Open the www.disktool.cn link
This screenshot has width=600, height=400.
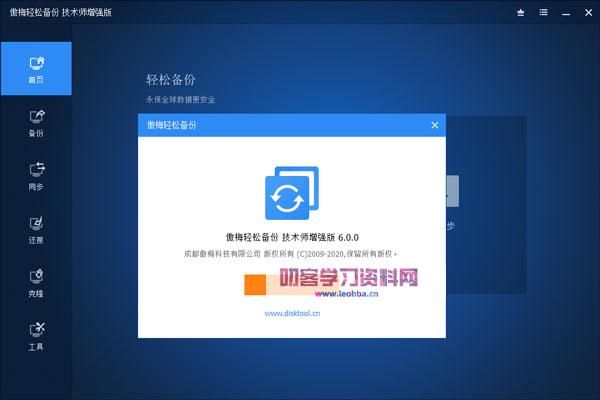(x=292, y=313)
